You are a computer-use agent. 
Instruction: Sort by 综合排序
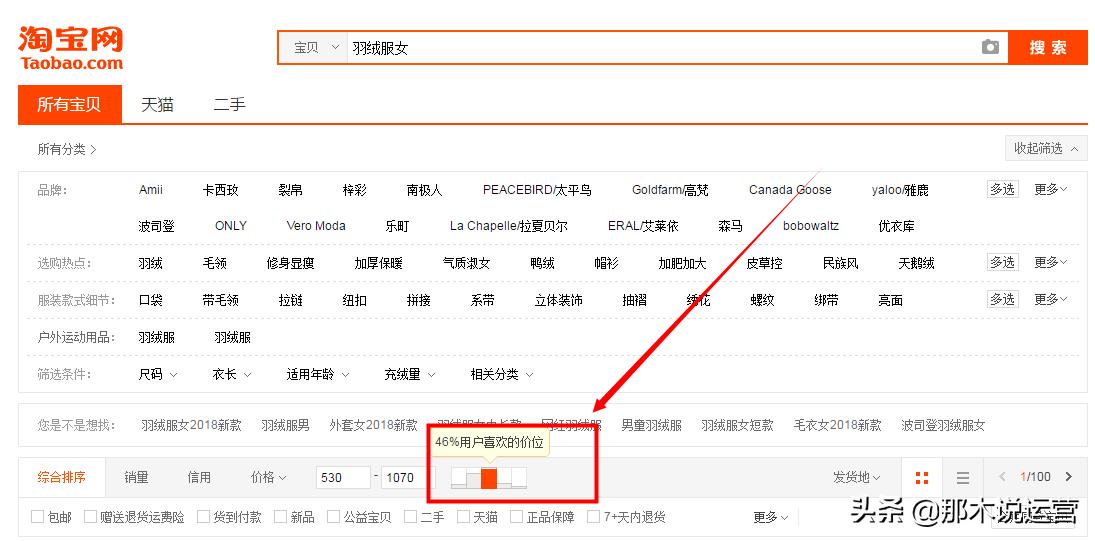click(61, 477)
